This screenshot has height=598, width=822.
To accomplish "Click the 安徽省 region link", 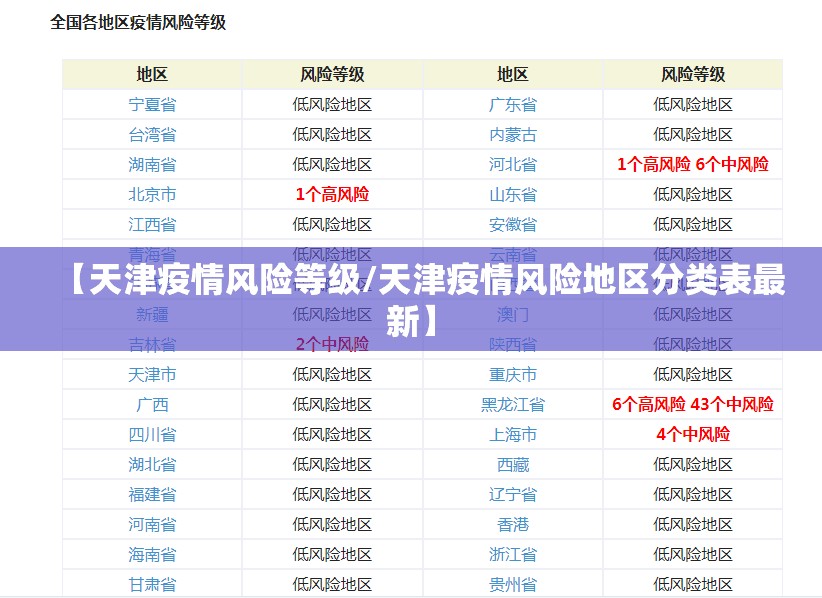I will (513, 224).
